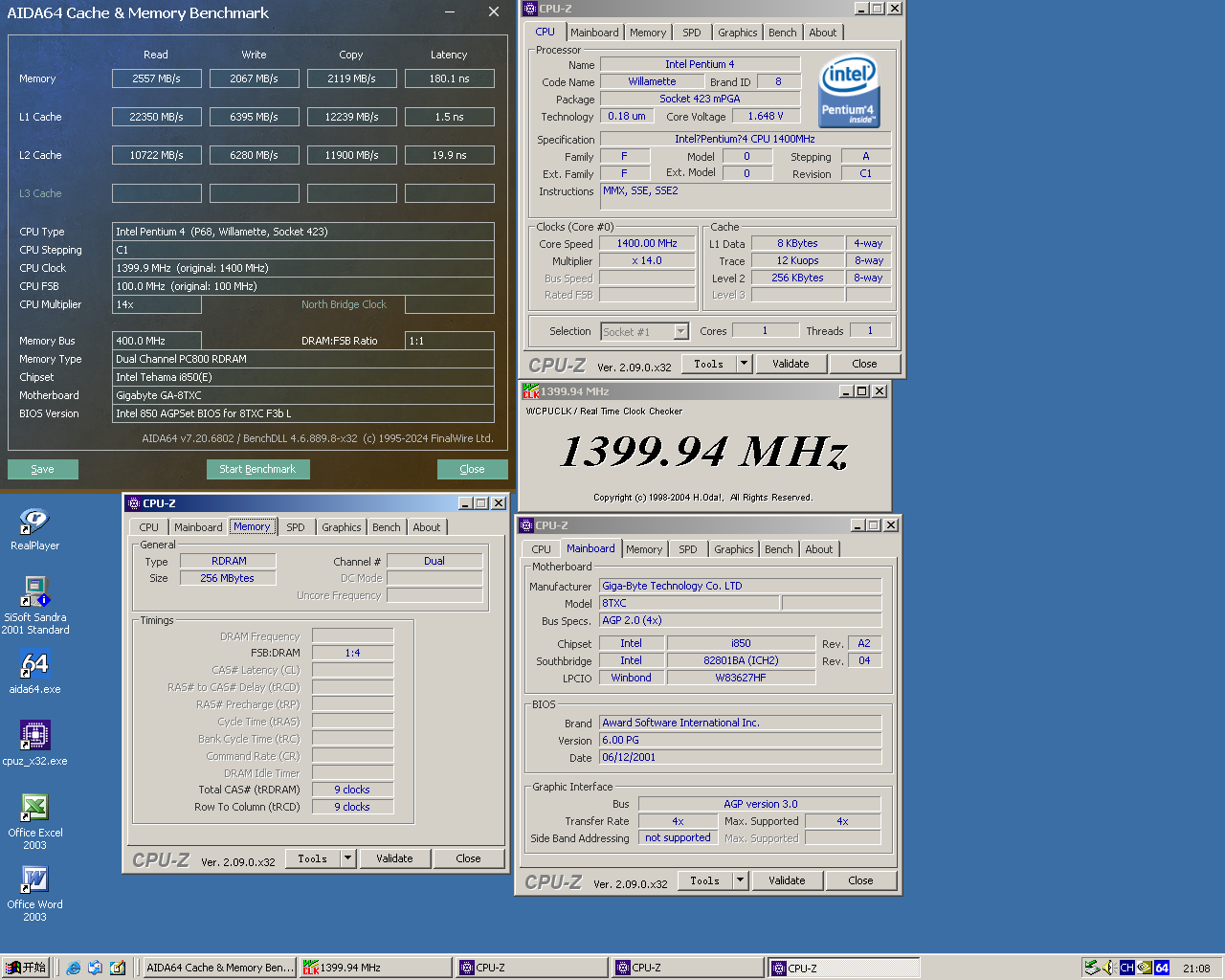
Task: Click the Intel Pentium 4 logo in CPU-Z
Action: click(848, 91)
